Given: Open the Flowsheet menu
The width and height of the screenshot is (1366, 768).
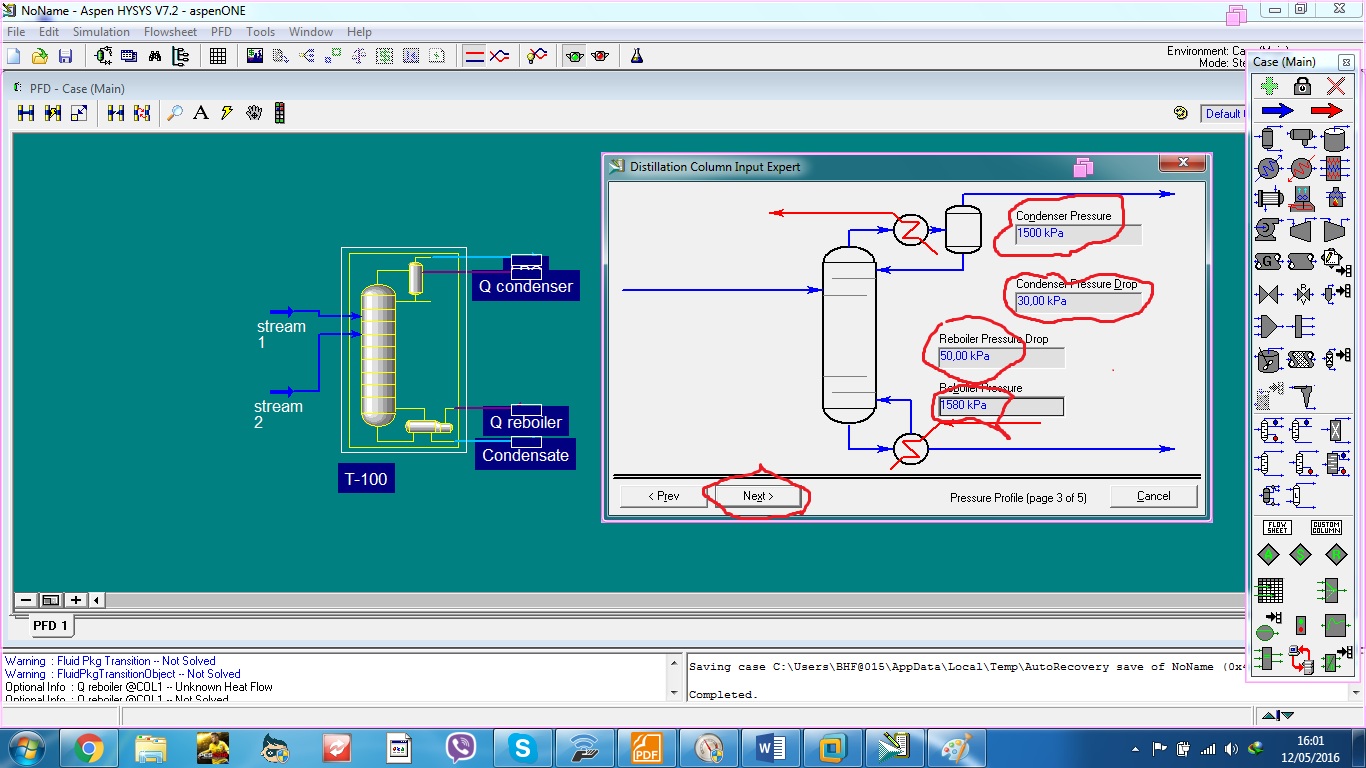Looking at the screenshot, I should coord(170,31).
